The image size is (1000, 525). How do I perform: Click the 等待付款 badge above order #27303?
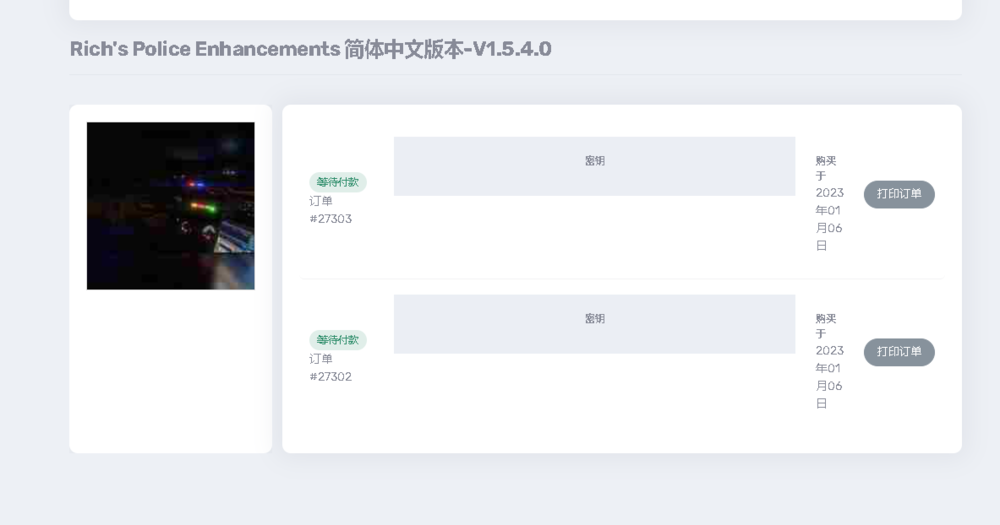[338, 182]
